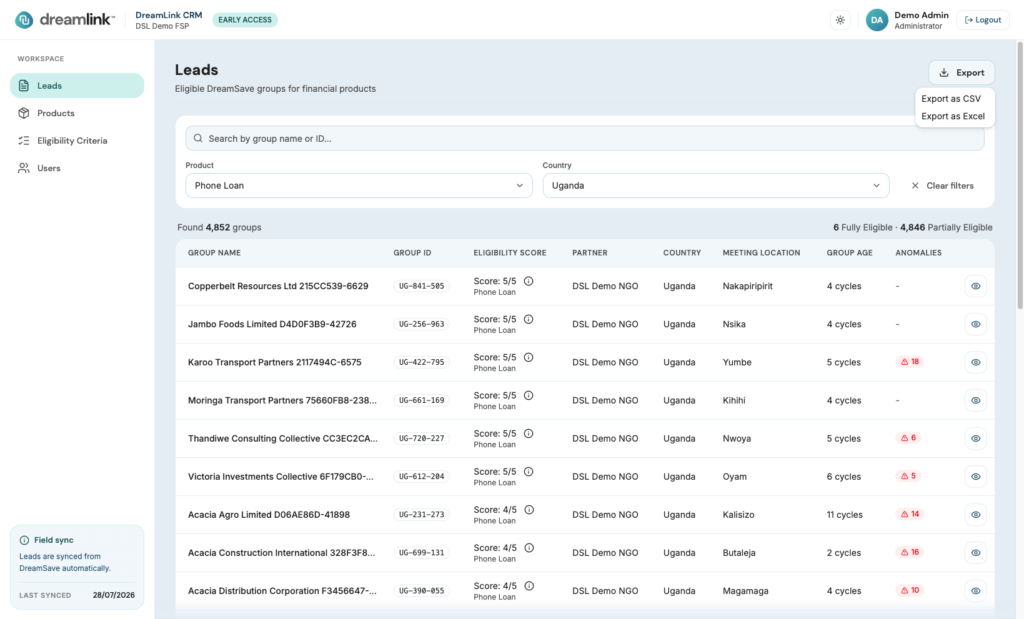Open info icon for Karoo Transport score
The image size is (1024, 619).
pos(528,357)
